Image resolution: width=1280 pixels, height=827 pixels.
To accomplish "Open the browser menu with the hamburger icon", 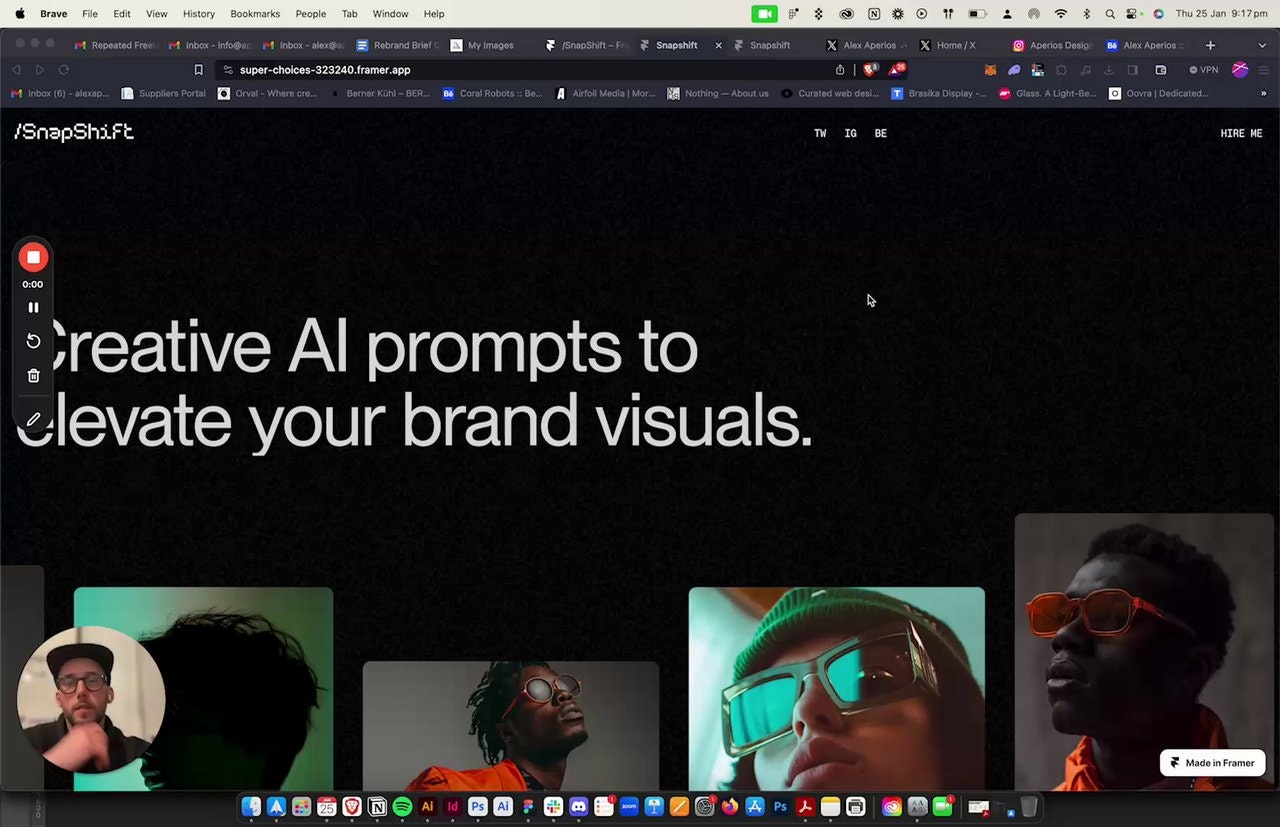I will [x=1263, y=69].
